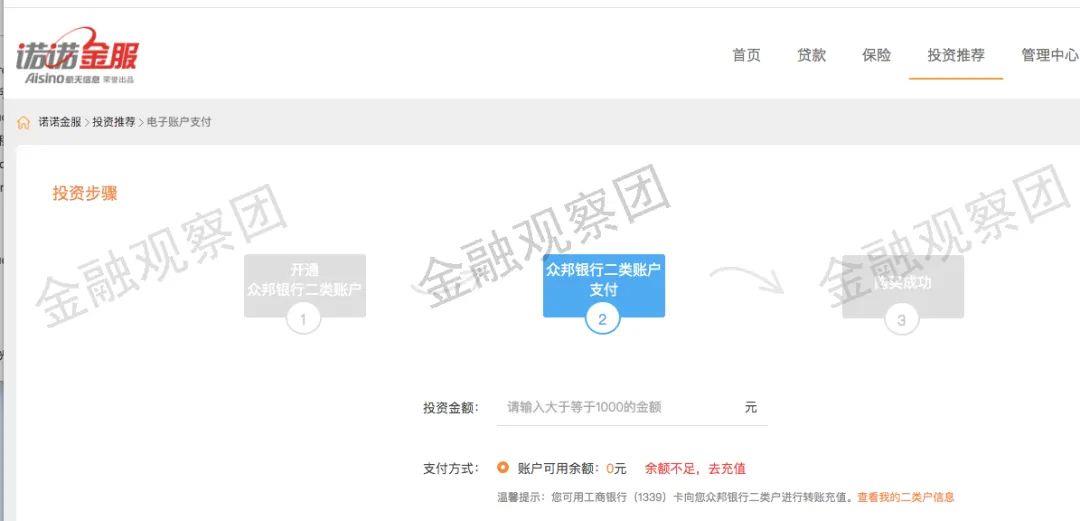
Task: Open the 贷款 menu item
Action: [x=811, y=55]
